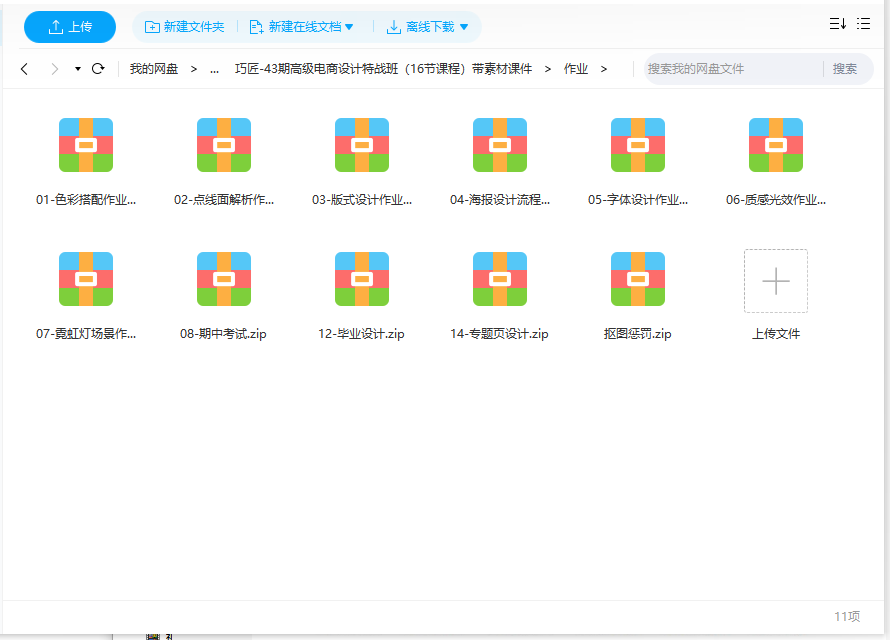The height and width of the screenshot is (640, 890).
Task: Refresh the current folder
Action: 98,69
